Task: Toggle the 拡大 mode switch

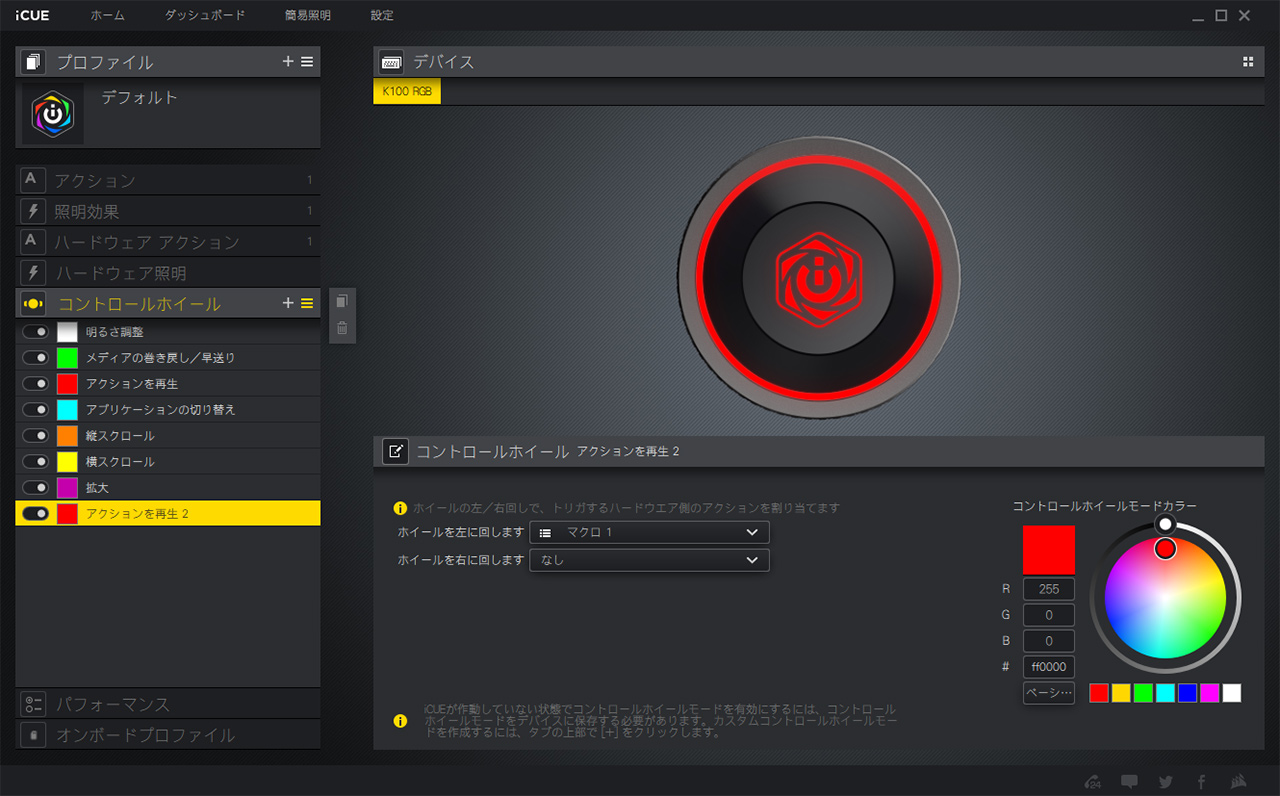Action: pyautogui.click(x=36, y=488)
